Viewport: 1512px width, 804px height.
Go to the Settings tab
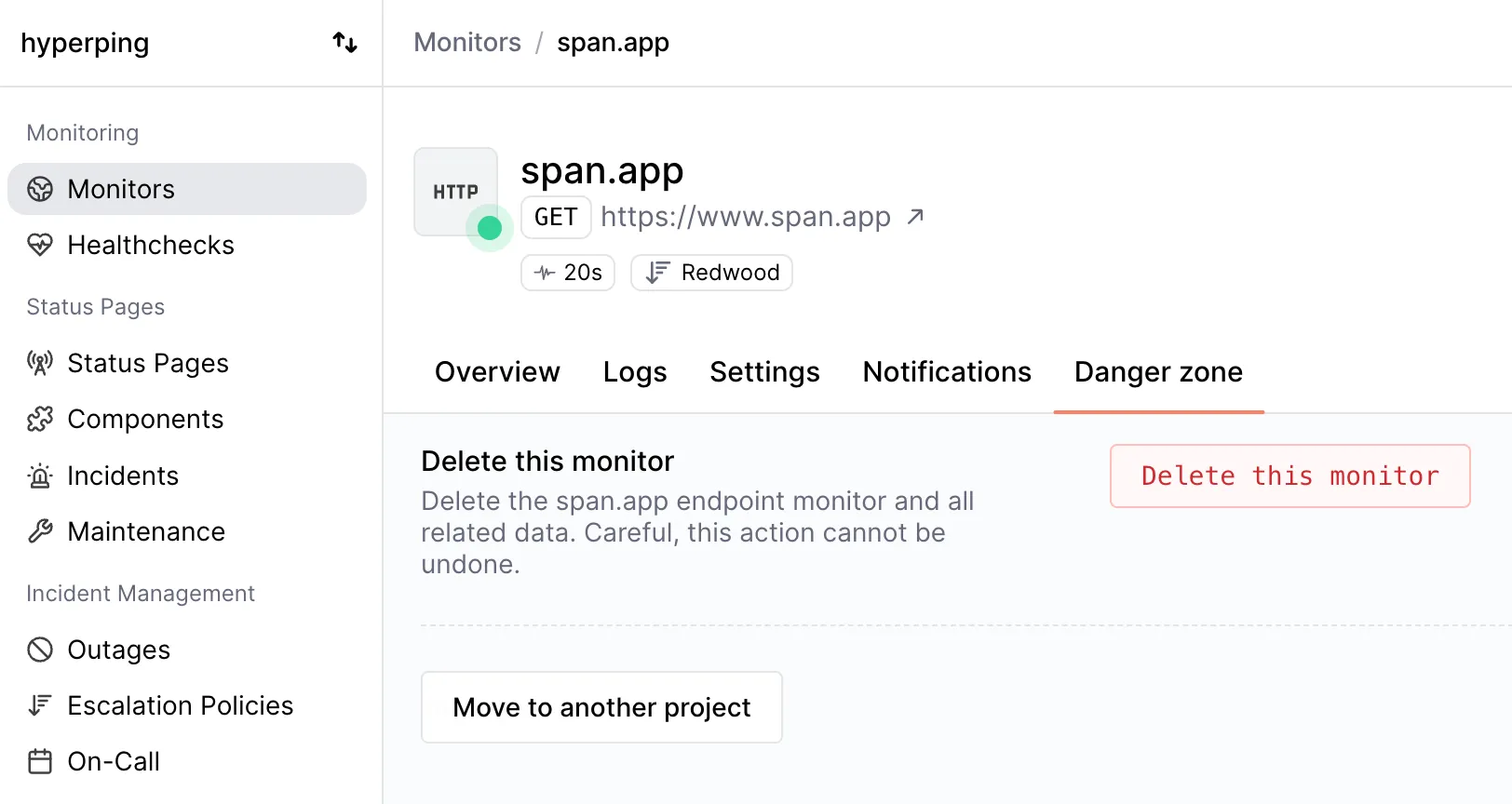pos(764,372)
